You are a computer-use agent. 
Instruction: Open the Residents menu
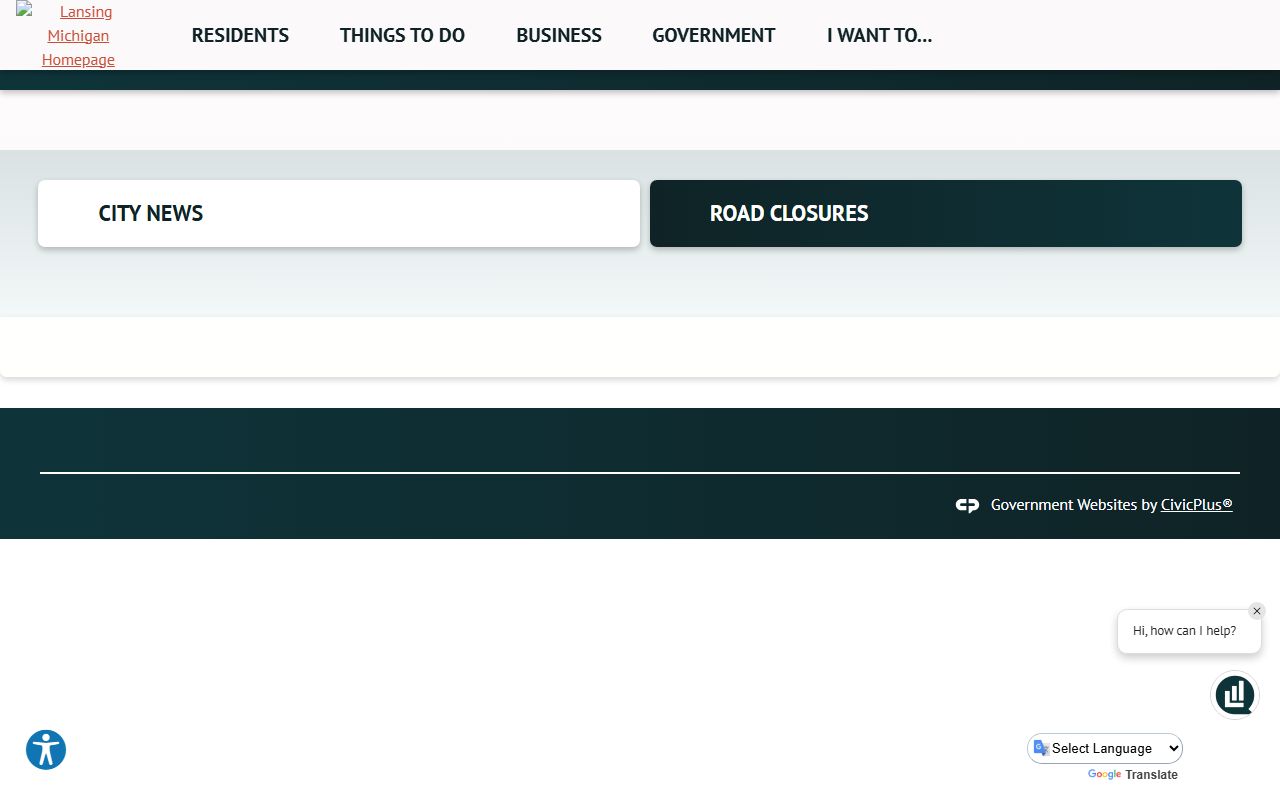click(x=240, y=35)
